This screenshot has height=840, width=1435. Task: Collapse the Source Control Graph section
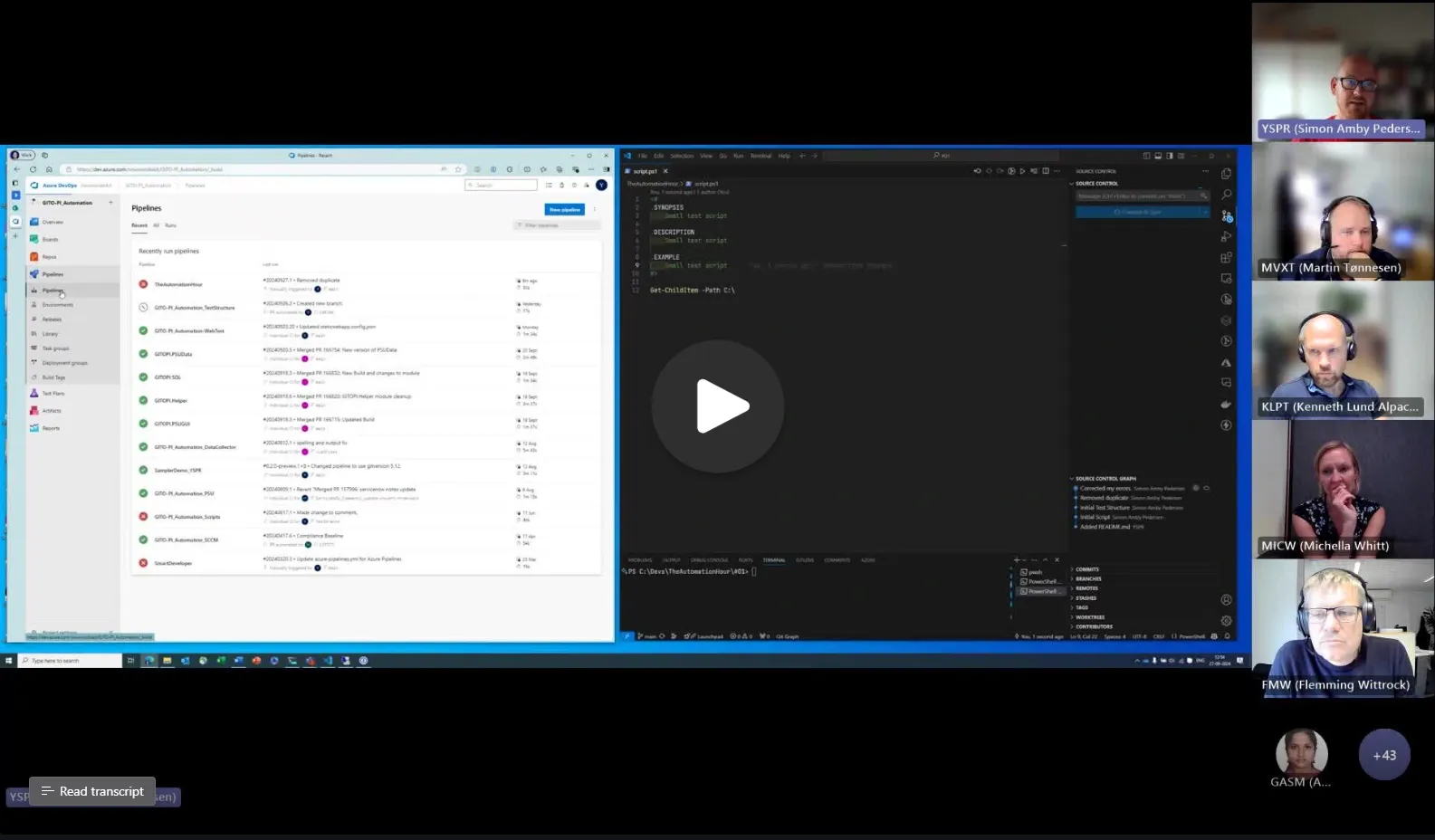coord(1105,479)
